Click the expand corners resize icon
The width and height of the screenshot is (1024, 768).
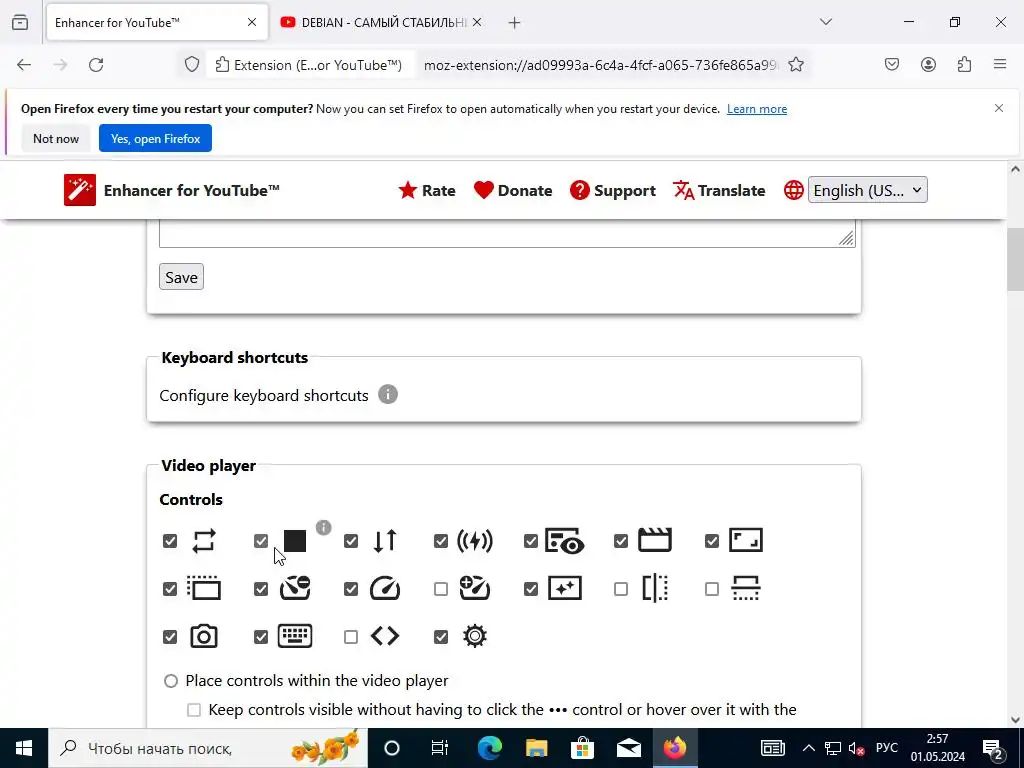(x=746, y=540)
